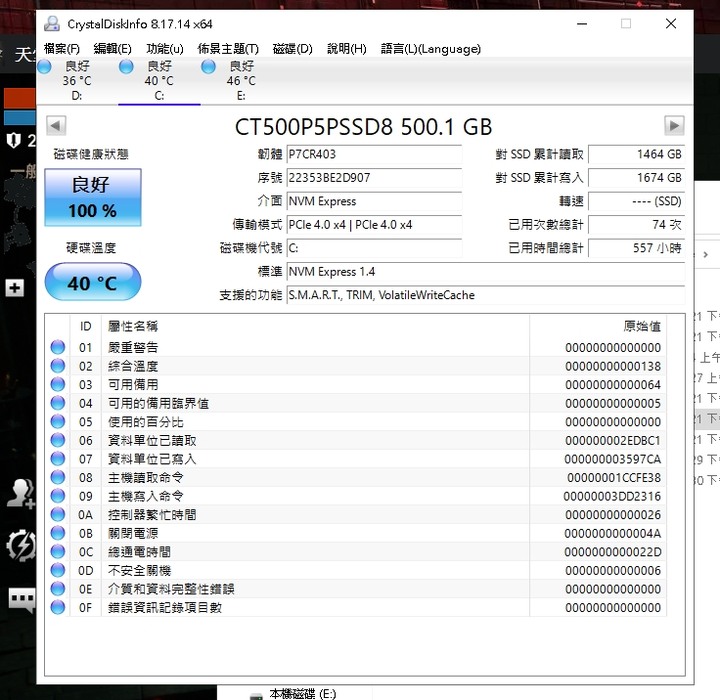720x700 pixels.
Task: Open the 磁碟(D) menu
Action: tap(292, 49)
